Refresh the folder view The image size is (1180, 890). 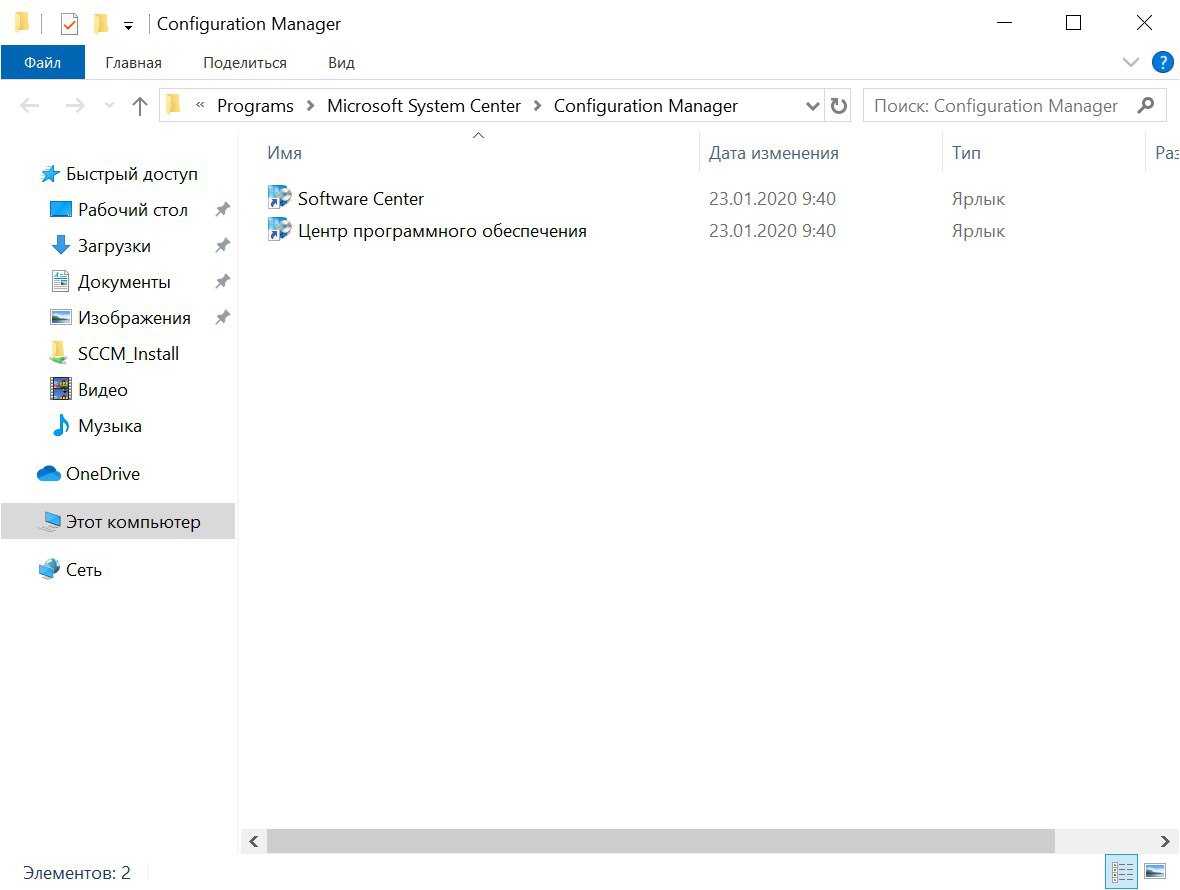838,106
